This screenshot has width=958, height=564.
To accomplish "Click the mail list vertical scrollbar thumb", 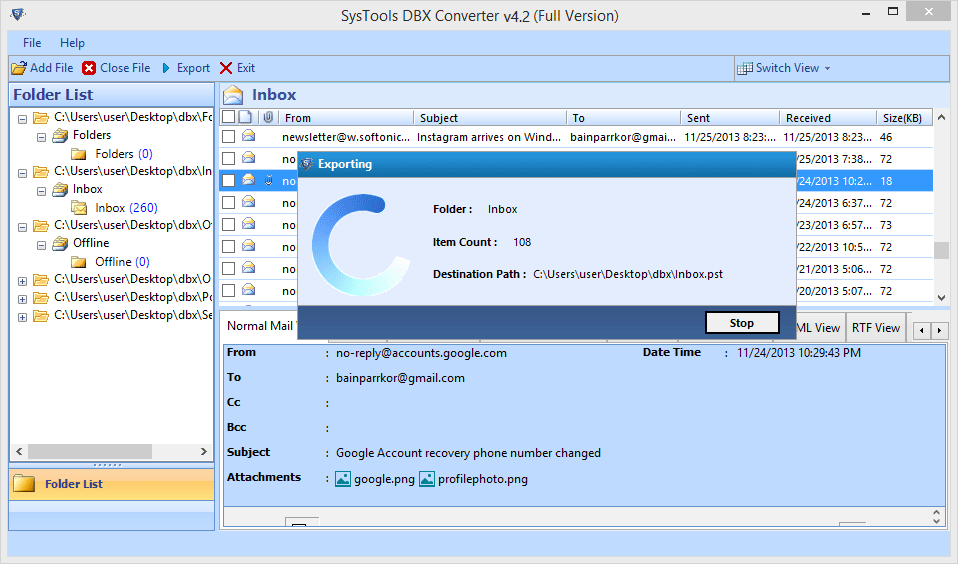I will [941, 250].
